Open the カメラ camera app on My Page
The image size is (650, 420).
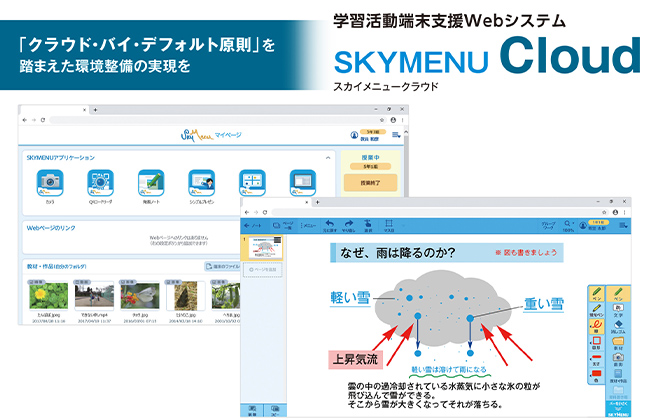pos(50,182)
